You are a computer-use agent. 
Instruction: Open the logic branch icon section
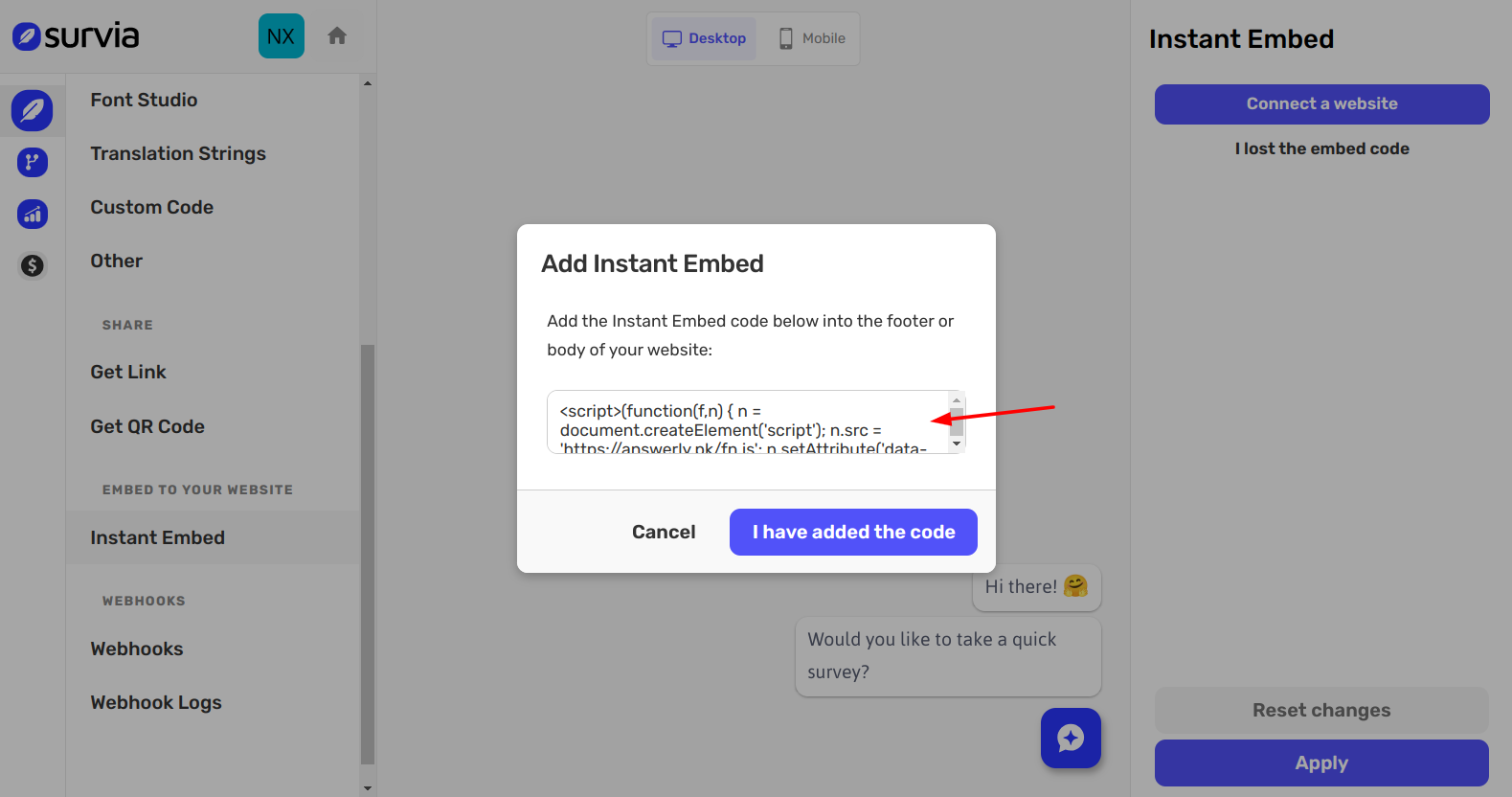point(32,162)
